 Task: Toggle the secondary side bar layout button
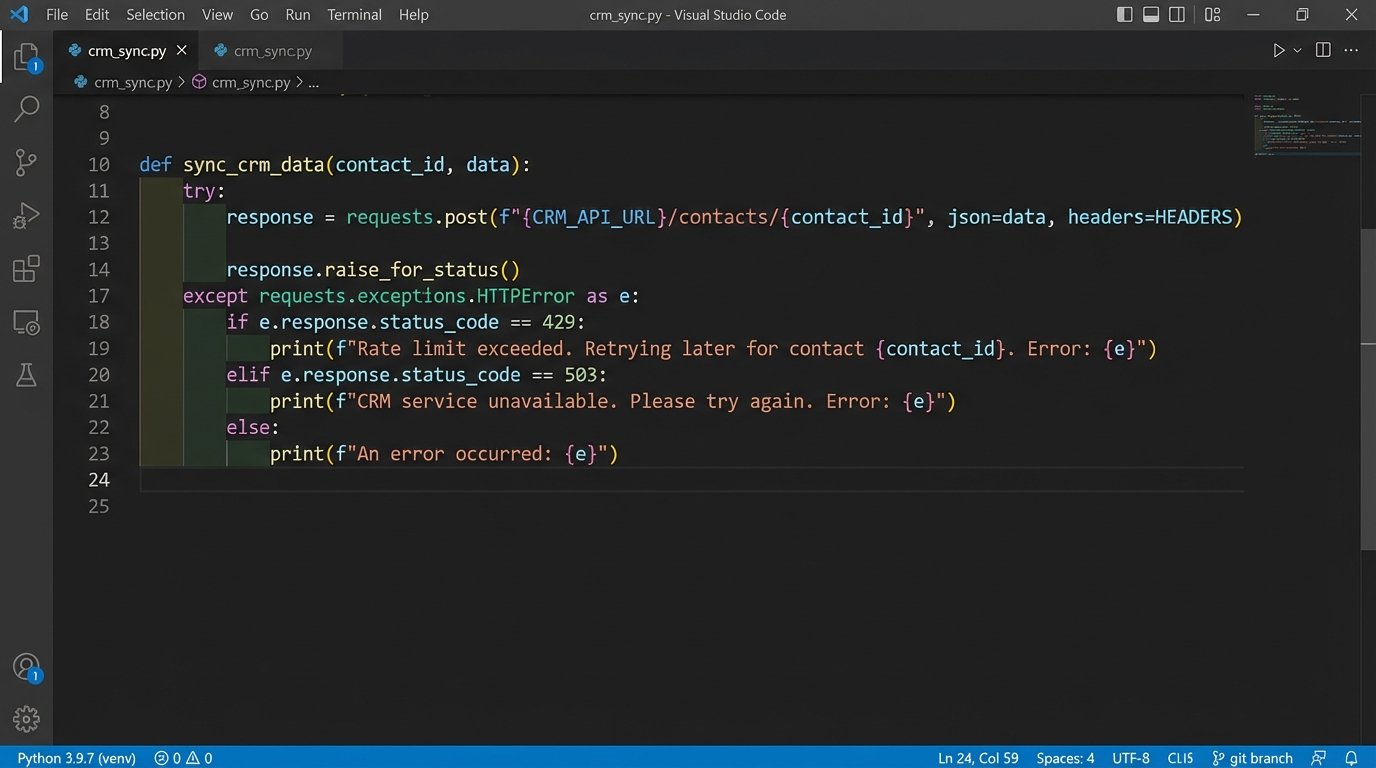coord(1177,15)
